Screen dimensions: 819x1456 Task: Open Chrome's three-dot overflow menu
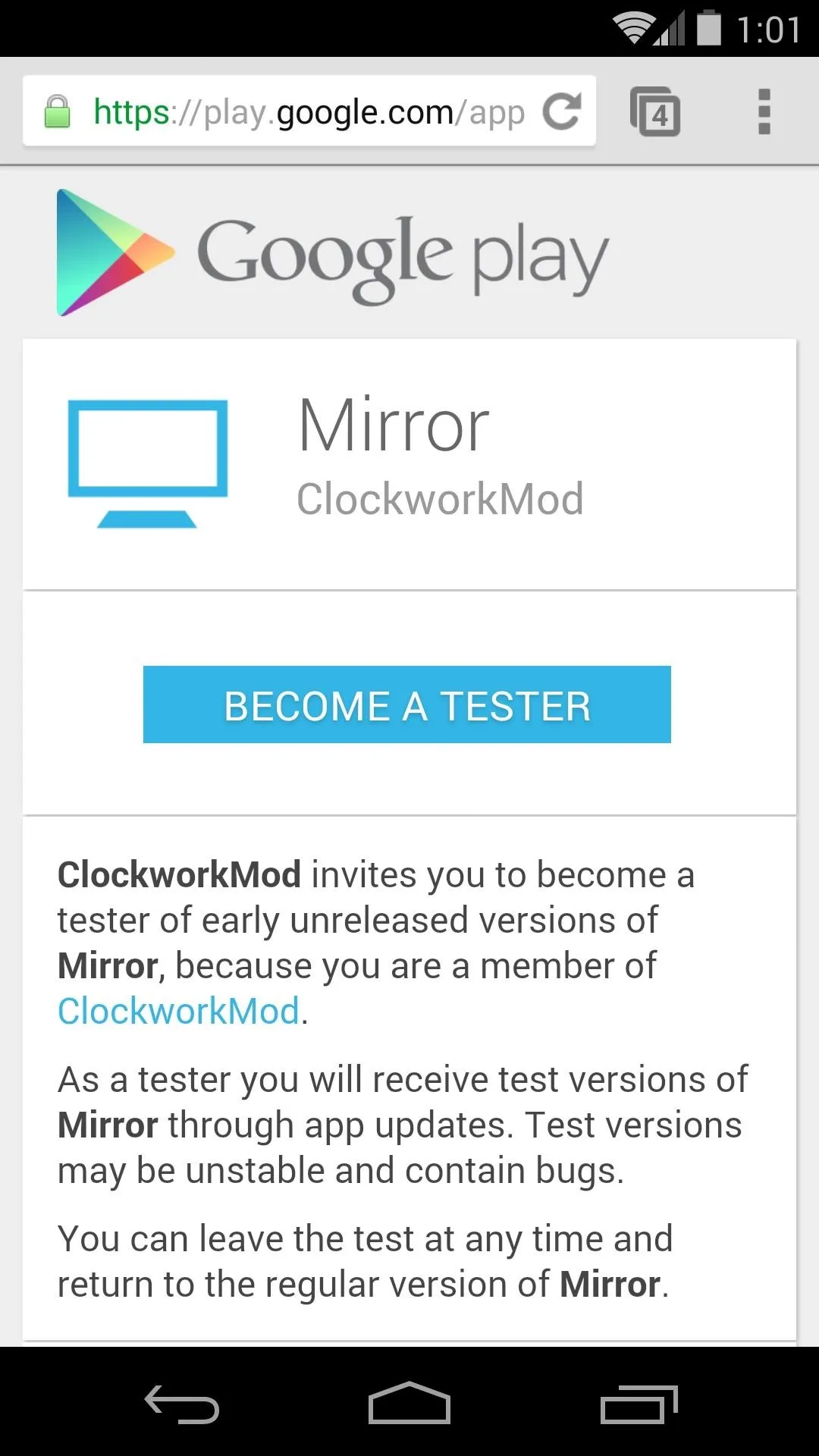[764, 111]
